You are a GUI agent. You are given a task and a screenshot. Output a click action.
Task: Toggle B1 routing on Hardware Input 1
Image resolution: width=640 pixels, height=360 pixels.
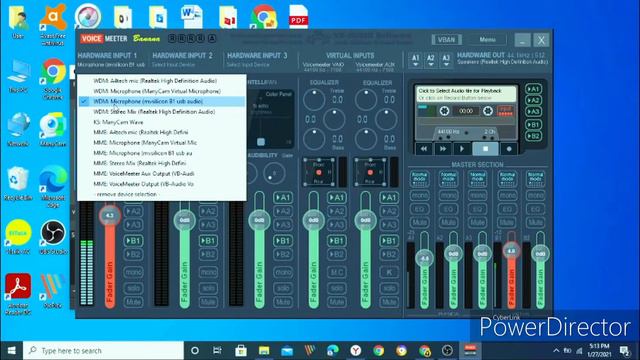click(133, 241)
